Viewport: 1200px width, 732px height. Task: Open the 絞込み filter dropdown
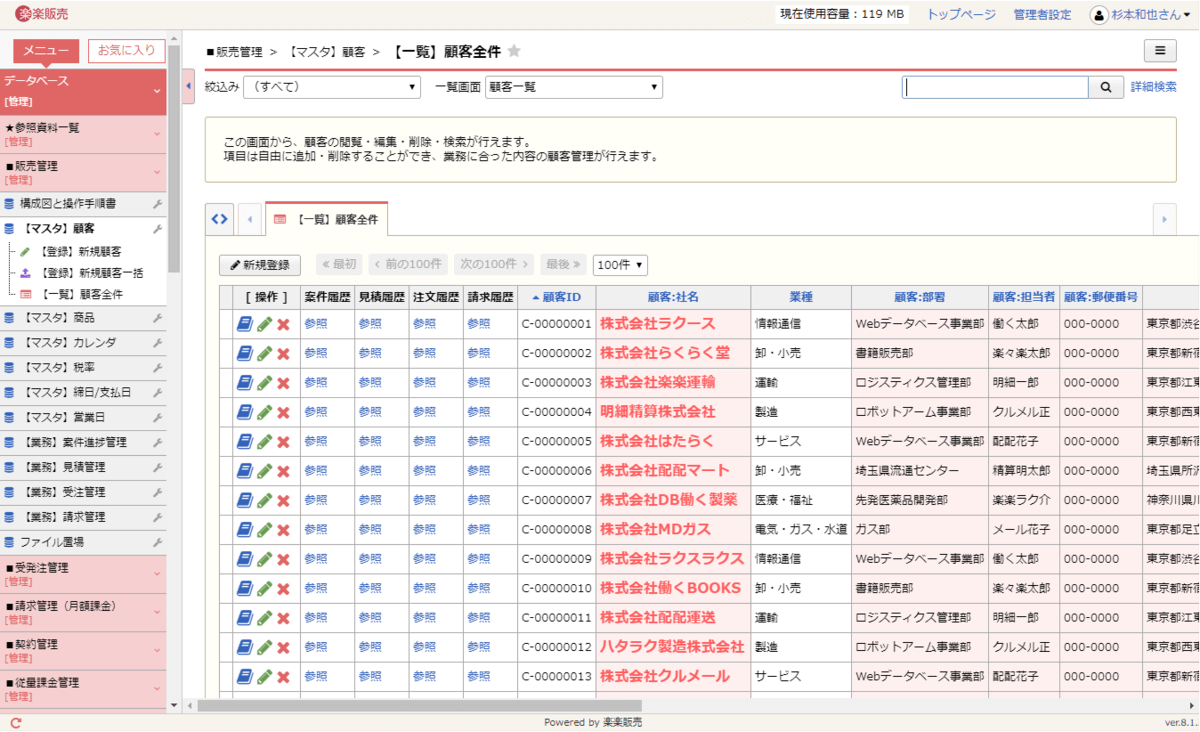332,87
